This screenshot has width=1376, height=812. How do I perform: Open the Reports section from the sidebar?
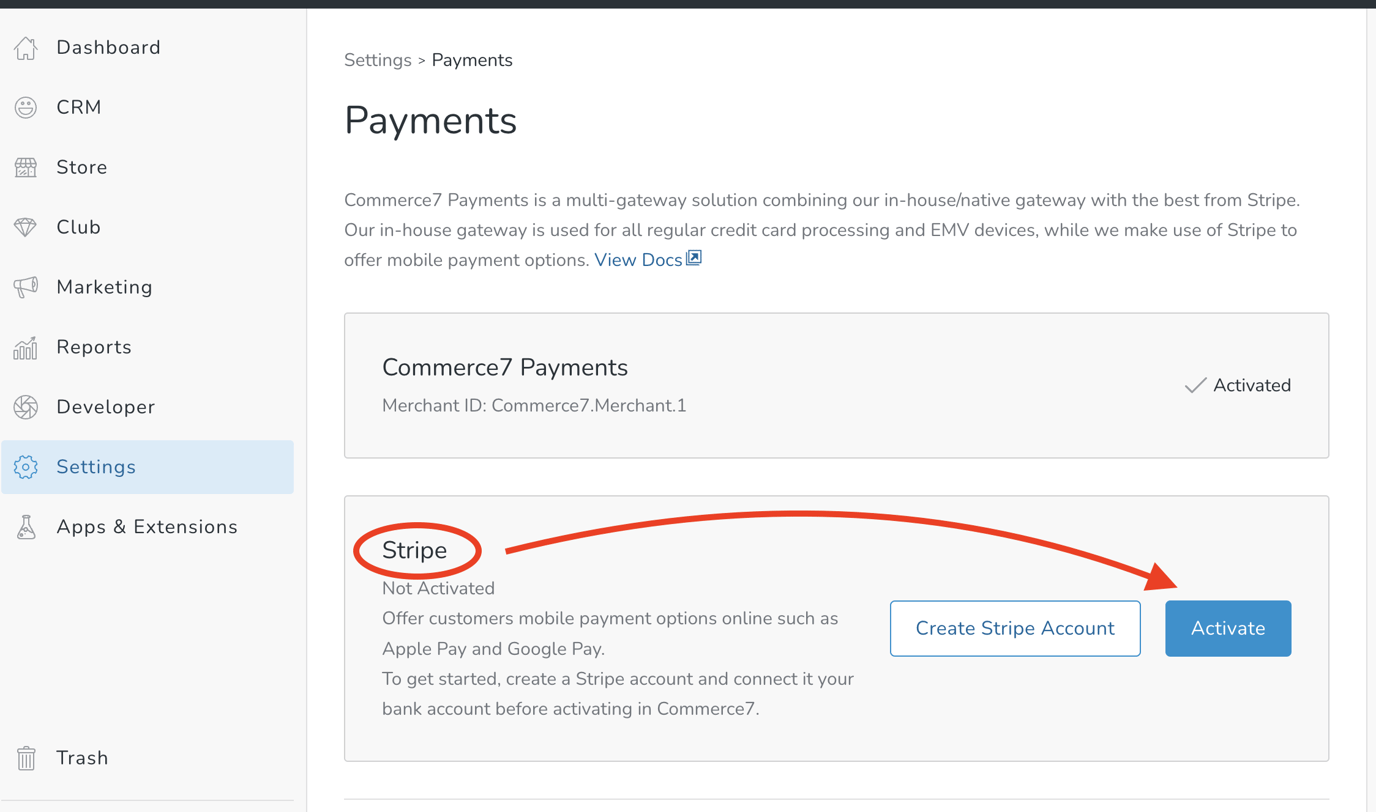pos(94,347)
